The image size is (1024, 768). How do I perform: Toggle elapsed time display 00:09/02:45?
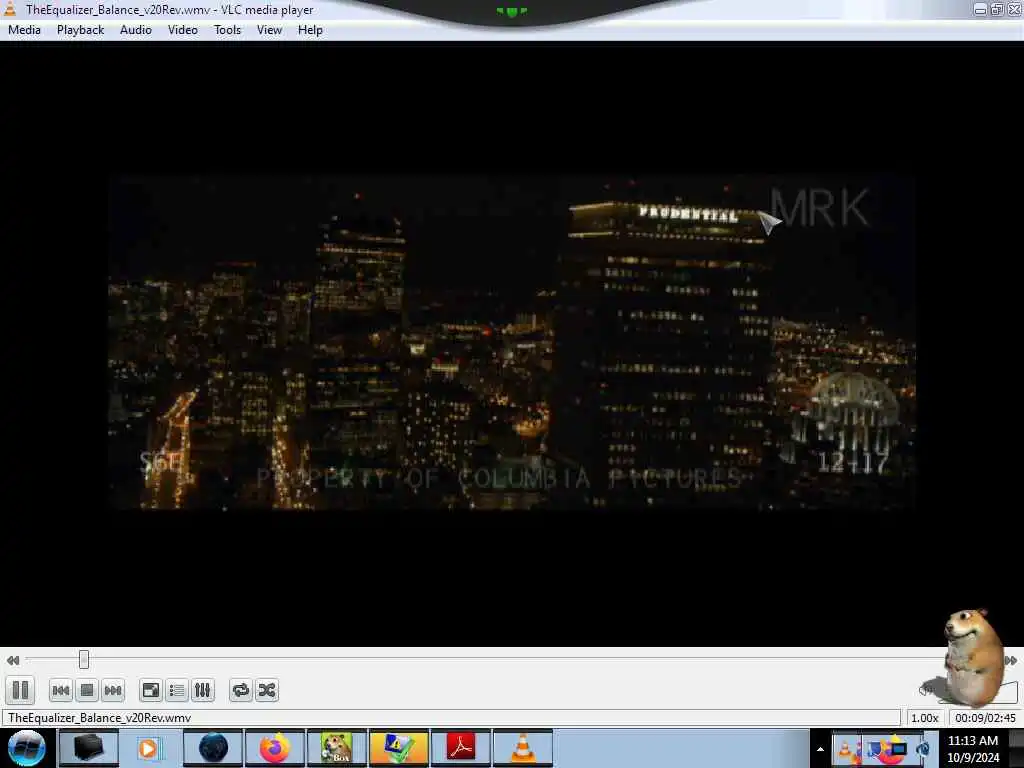(985, 718)
